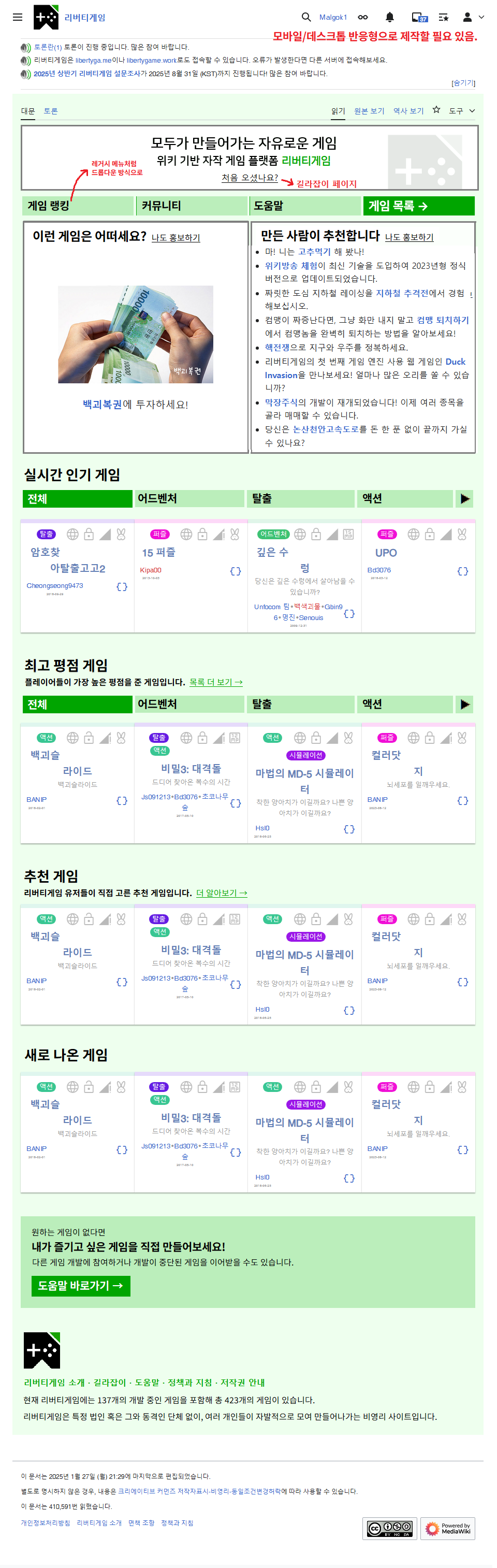Open the notifications bell
497x1568 pixels.
click(x=390, y=17)
